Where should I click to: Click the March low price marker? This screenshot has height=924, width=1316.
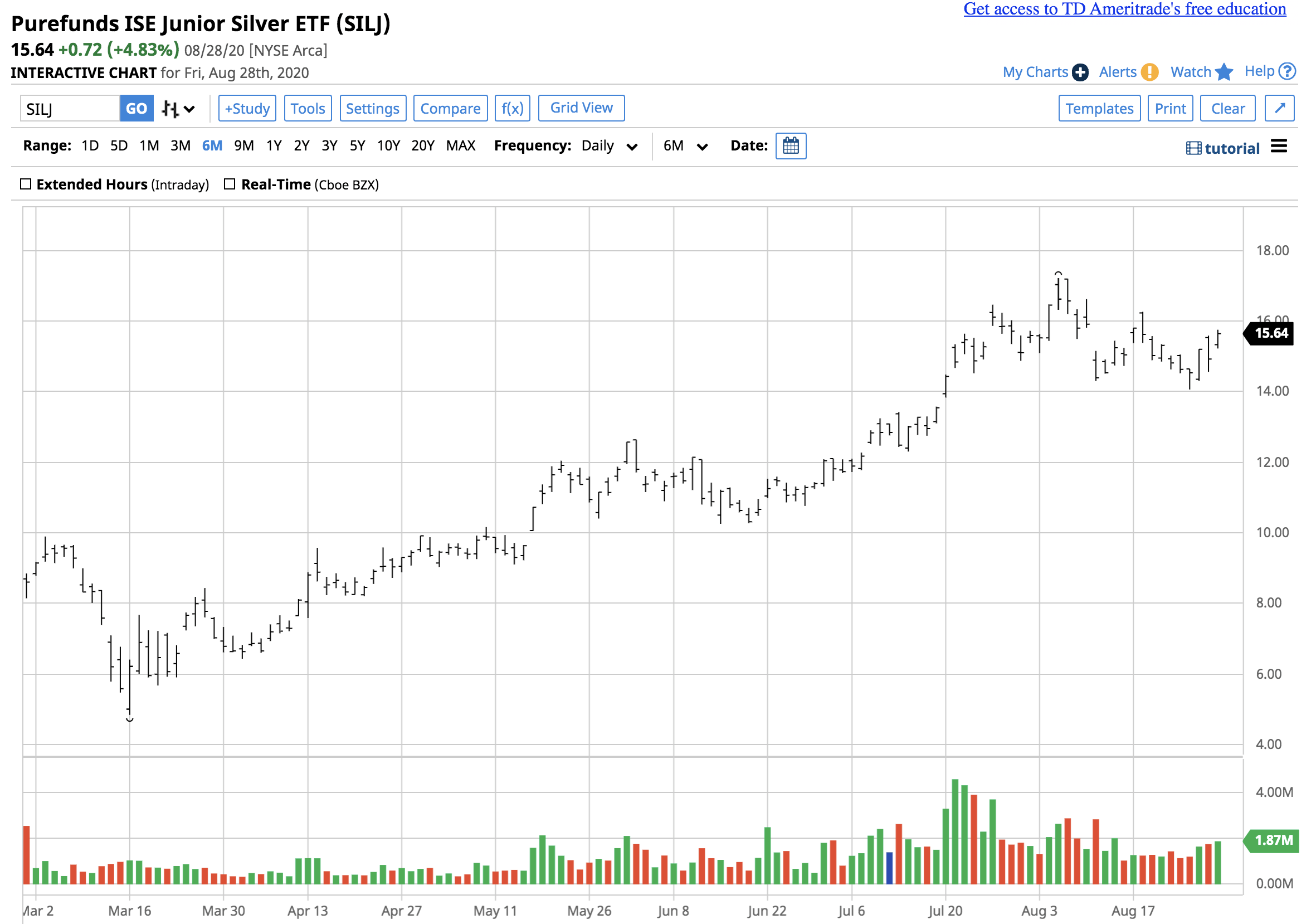pos(129,719)
